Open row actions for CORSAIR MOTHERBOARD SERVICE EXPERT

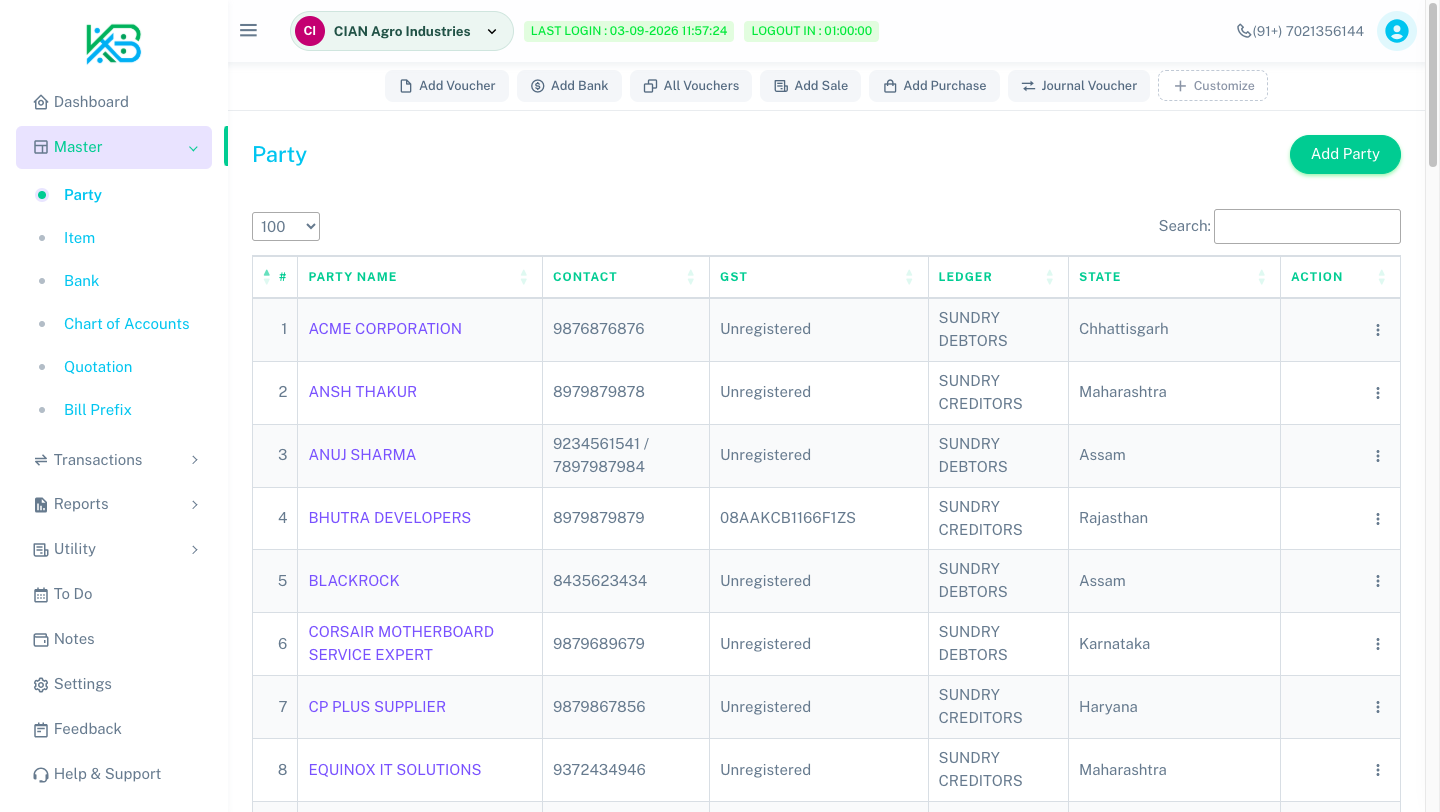click(1378, 644)
